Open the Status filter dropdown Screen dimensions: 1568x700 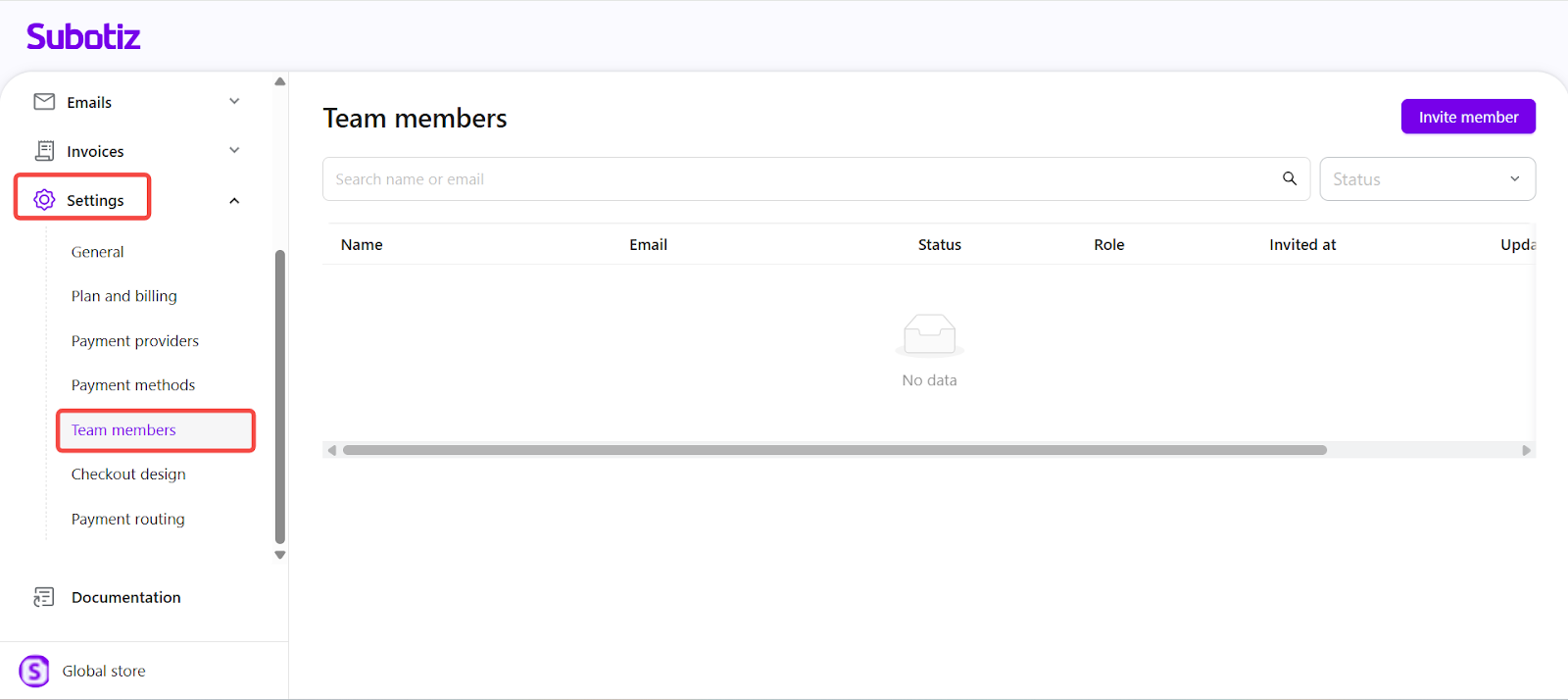click(x=1427, y=179)
